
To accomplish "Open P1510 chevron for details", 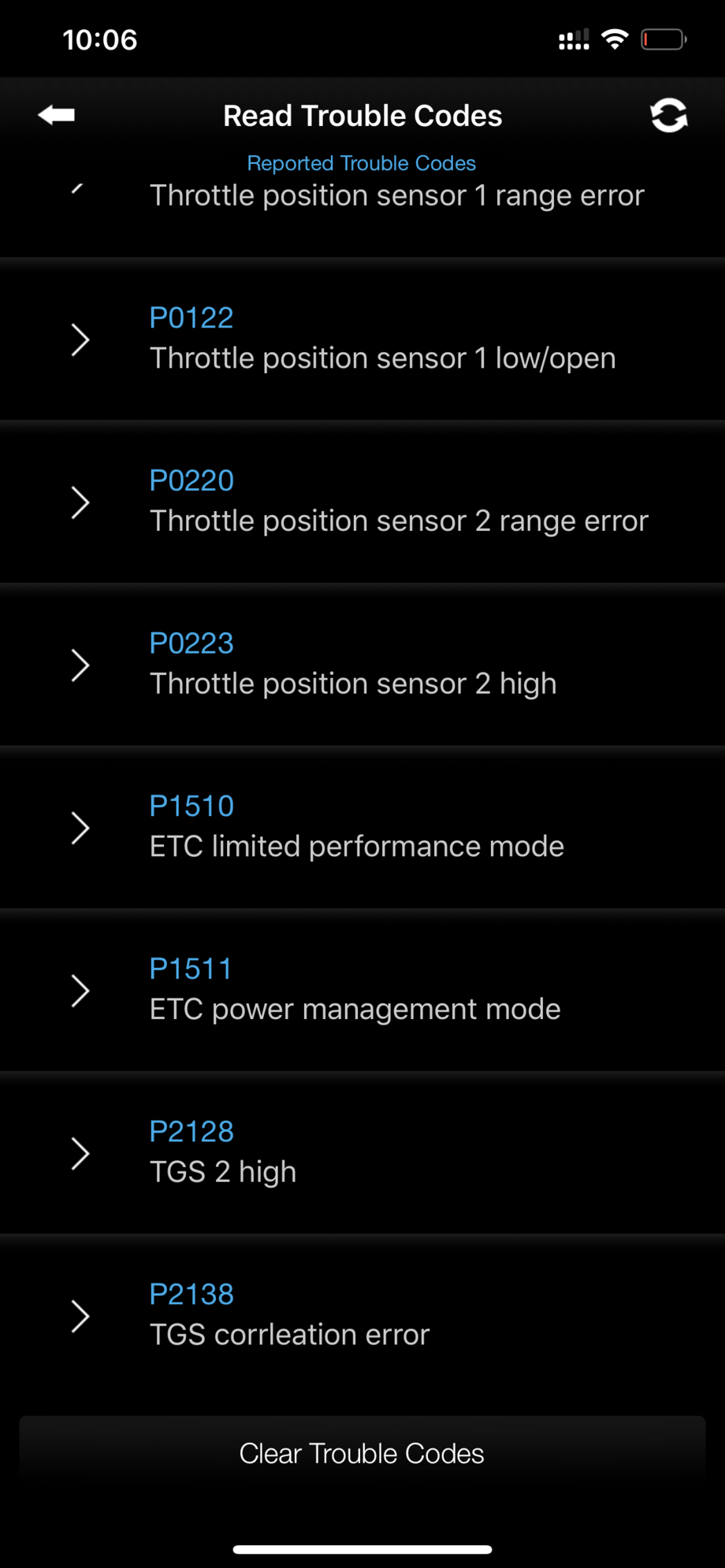I will [x=80, y=828].
